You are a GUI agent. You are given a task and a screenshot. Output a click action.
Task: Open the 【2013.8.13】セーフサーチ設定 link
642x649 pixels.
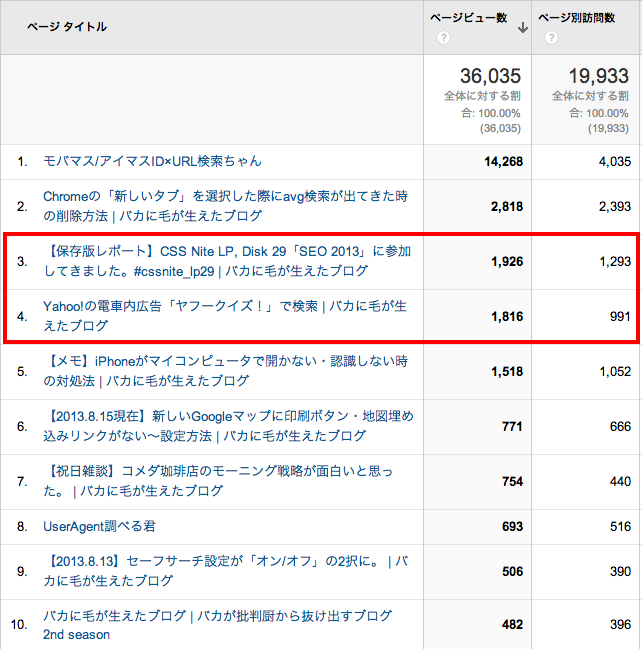tap(225, 562)
